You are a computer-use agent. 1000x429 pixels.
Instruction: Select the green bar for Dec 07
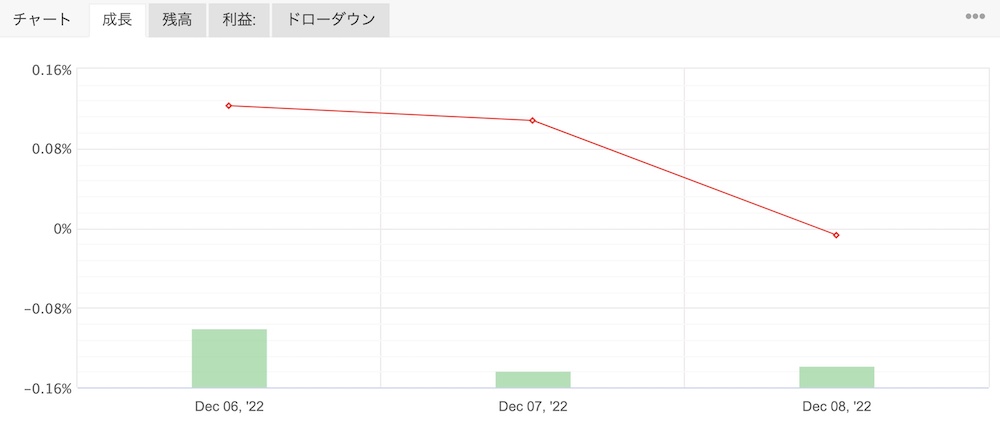click(533, 380)
